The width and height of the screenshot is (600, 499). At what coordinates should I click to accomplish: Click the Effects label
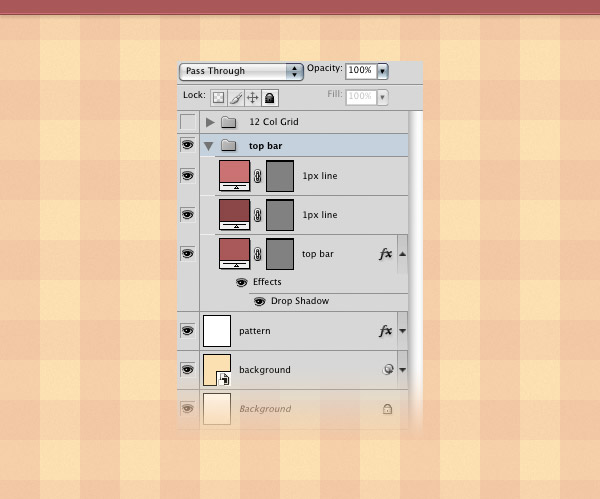267,282
